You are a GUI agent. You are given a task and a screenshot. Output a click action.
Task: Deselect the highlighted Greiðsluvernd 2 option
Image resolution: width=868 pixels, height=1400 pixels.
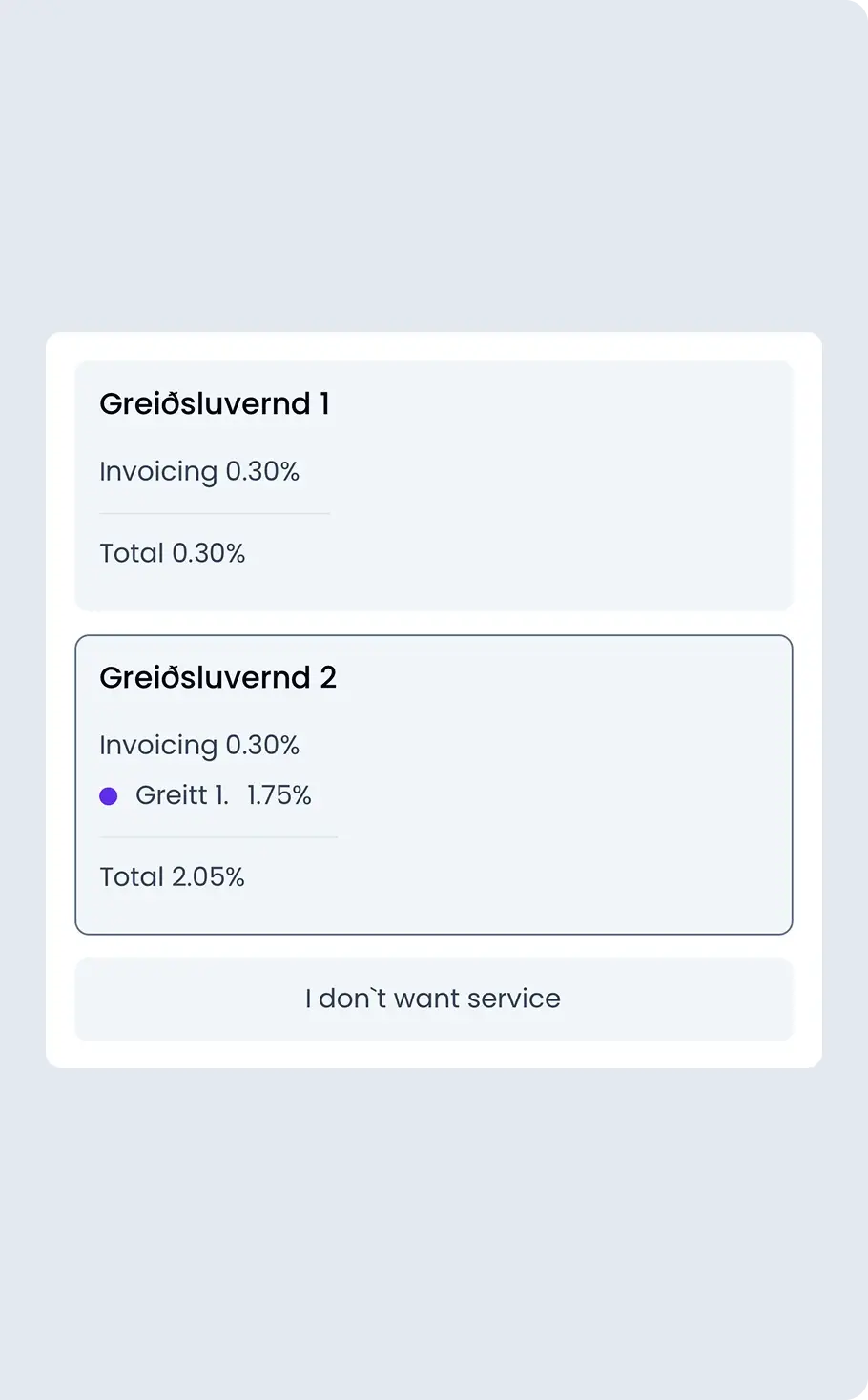[x=433, y=782]
